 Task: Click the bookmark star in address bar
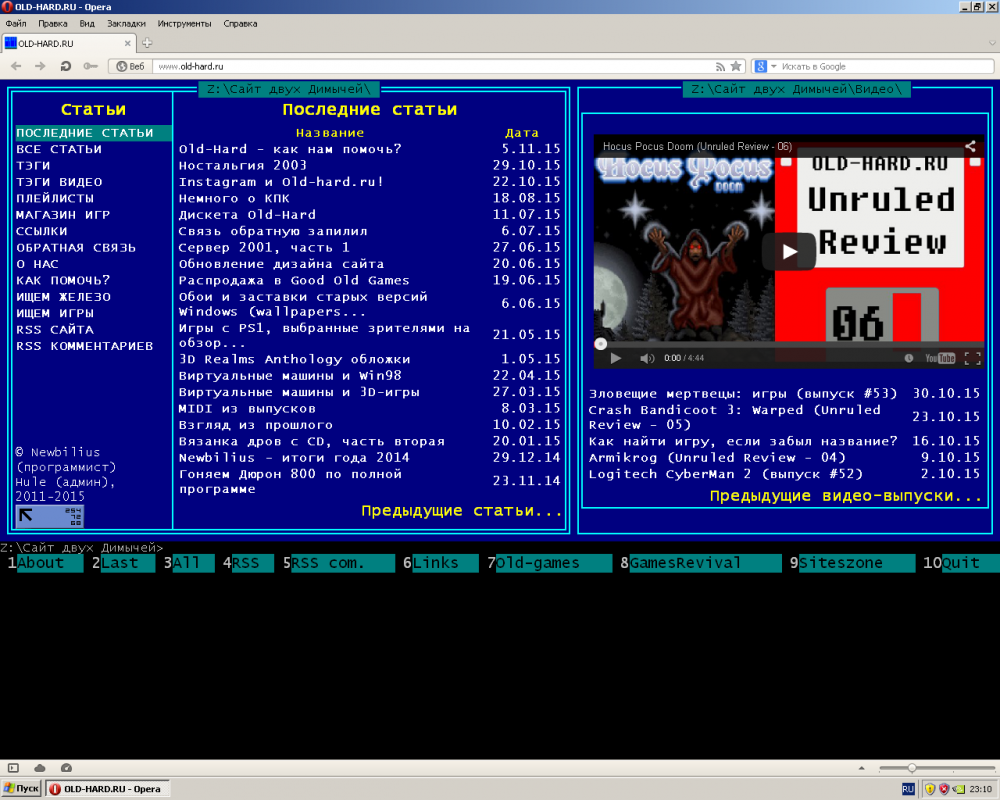point(736,66)
